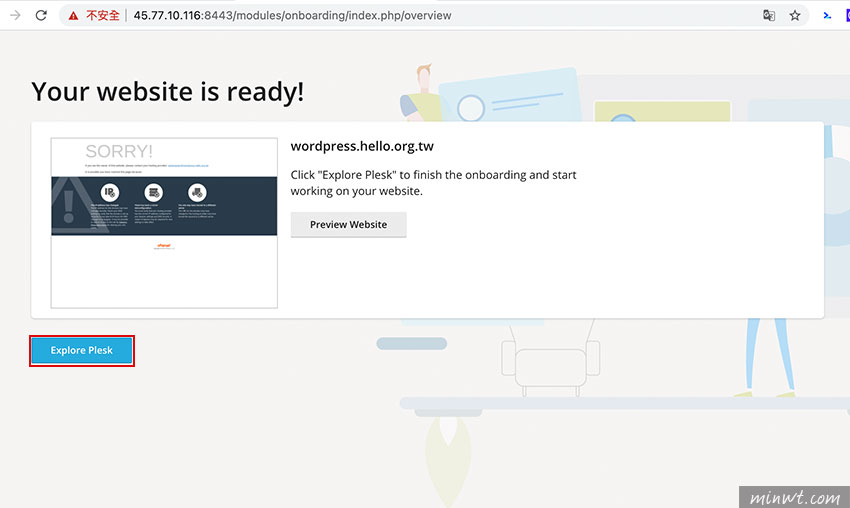Click the browser forward arrow

click(x=15, y=15)
